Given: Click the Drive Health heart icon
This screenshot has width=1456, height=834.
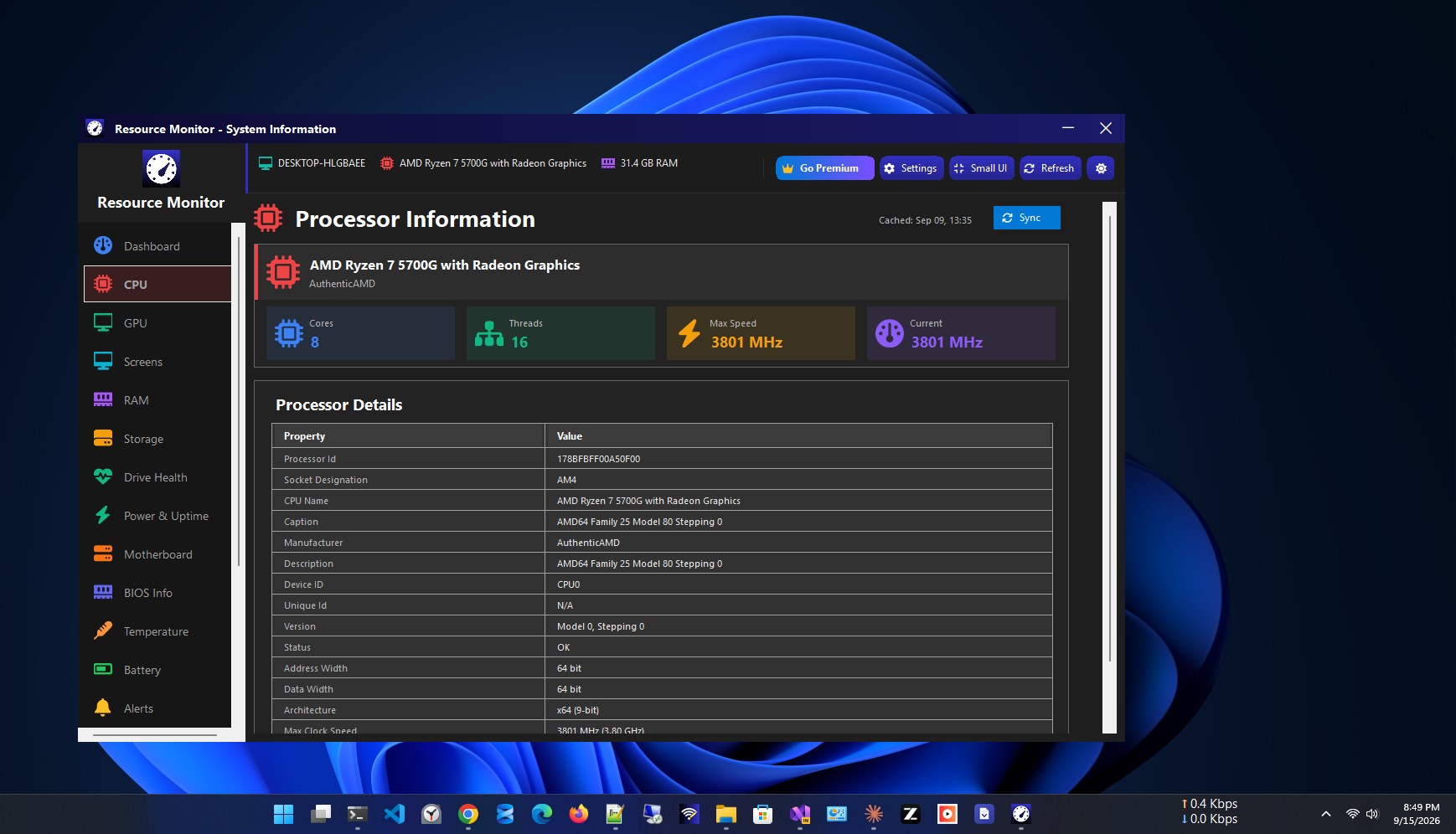Looking at the screenshot, I should tap(103, 477).
